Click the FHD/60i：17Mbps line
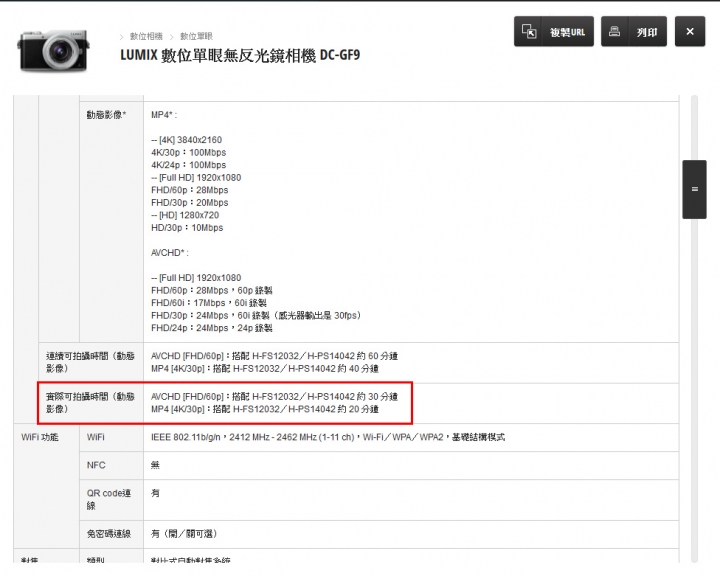Screen dimensions: 720x576 (x=209, y=303)
